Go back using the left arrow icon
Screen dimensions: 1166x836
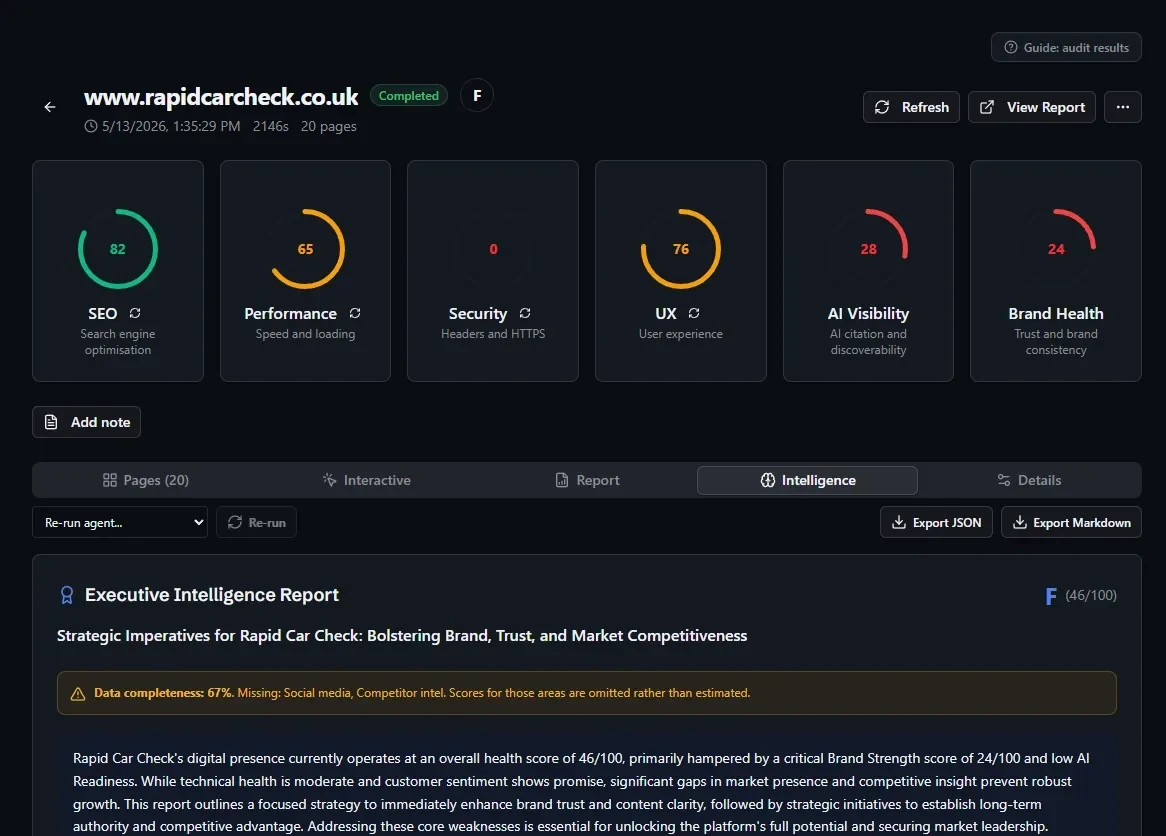coord(50,107)
